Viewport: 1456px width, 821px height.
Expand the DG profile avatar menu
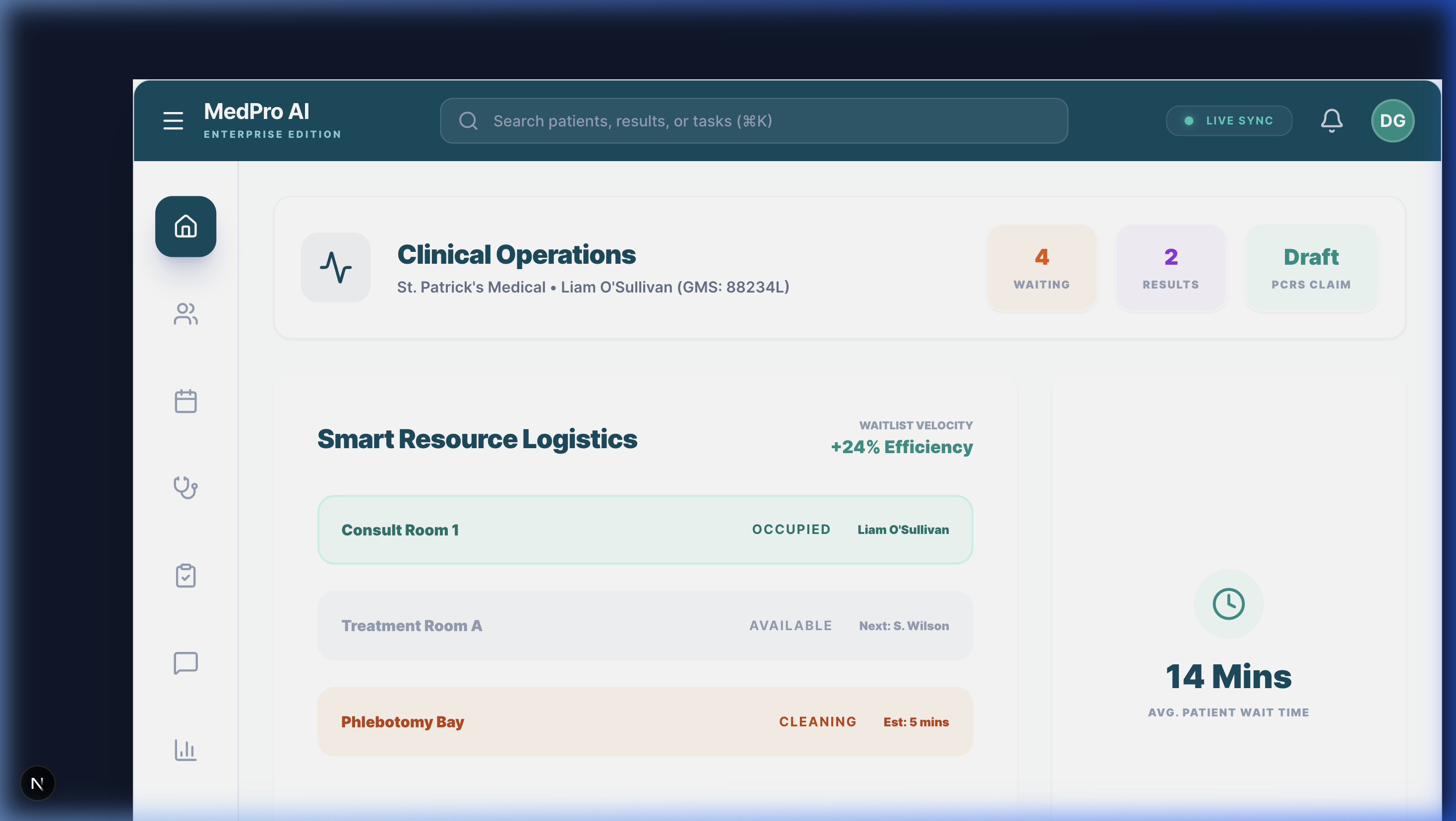[1393, 120]
